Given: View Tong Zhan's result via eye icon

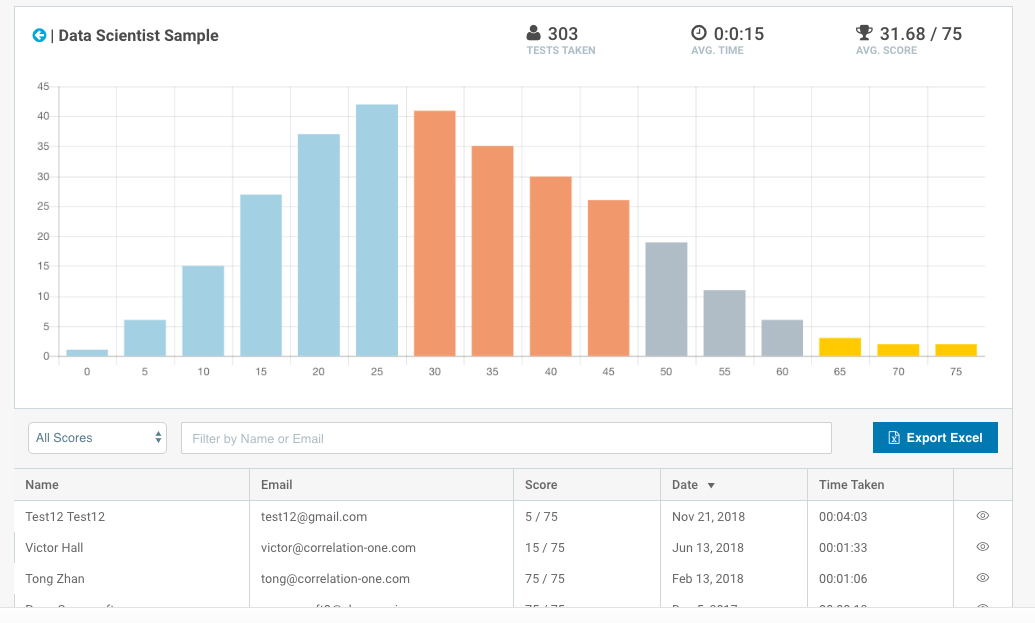Looking at the screenshot, I should (982, 578).
